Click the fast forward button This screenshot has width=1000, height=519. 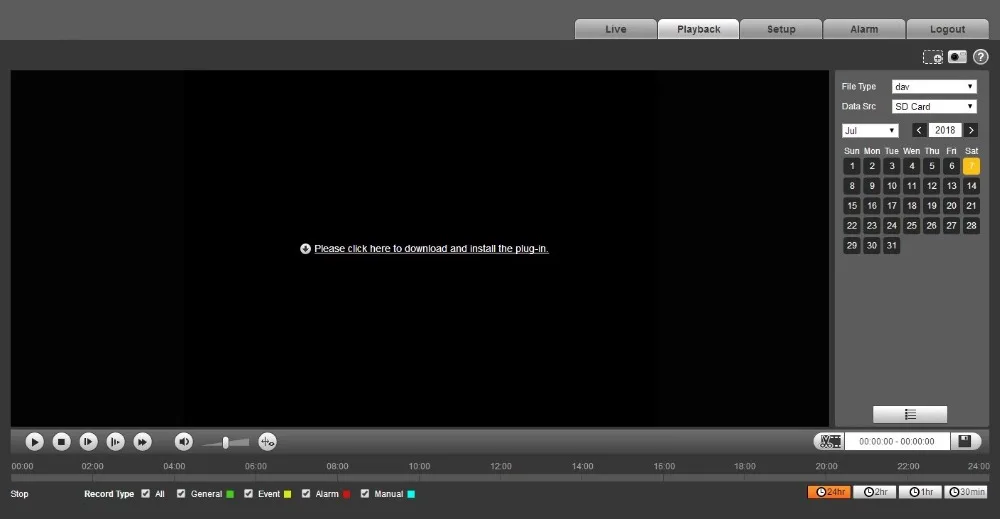tap(142, 441)
